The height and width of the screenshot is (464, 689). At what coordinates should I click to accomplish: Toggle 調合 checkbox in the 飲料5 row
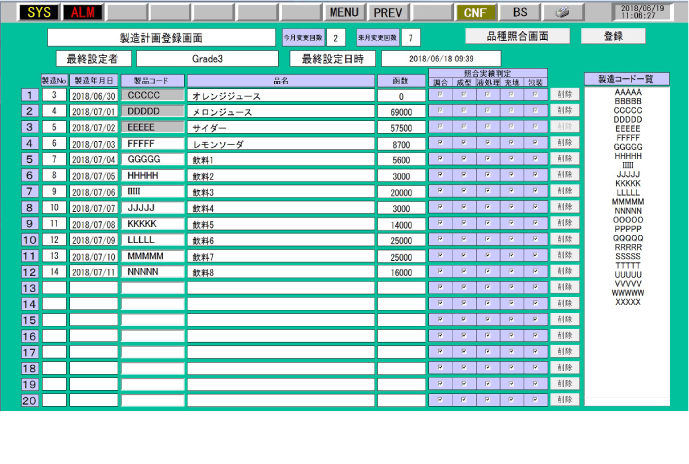[x=440, y=223]
